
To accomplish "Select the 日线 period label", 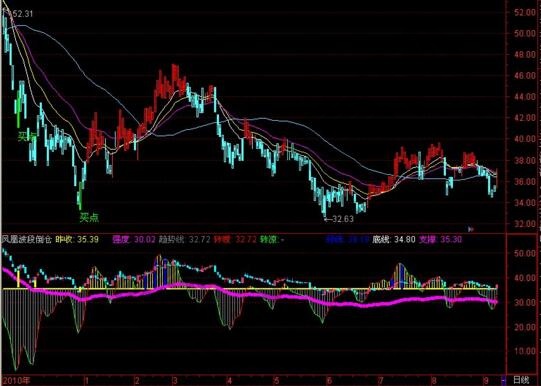I will pyautogui.click(x=521, y=380).
